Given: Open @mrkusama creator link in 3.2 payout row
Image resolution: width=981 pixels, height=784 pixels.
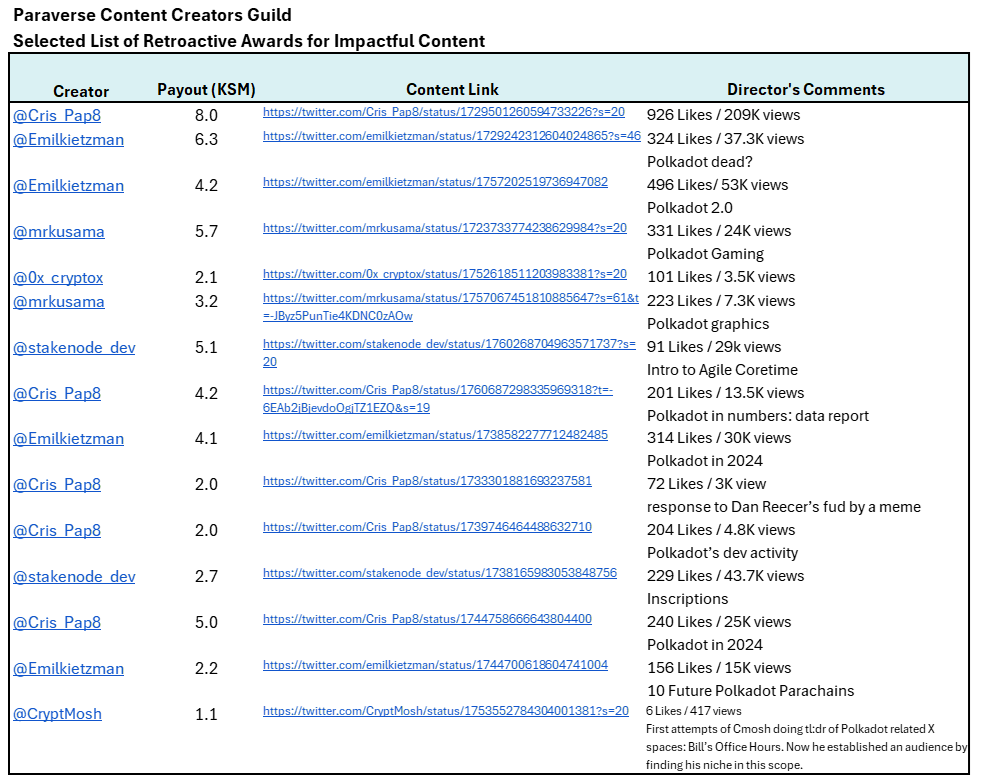Looking at the screenshot, I should click(x=59, y=302).
